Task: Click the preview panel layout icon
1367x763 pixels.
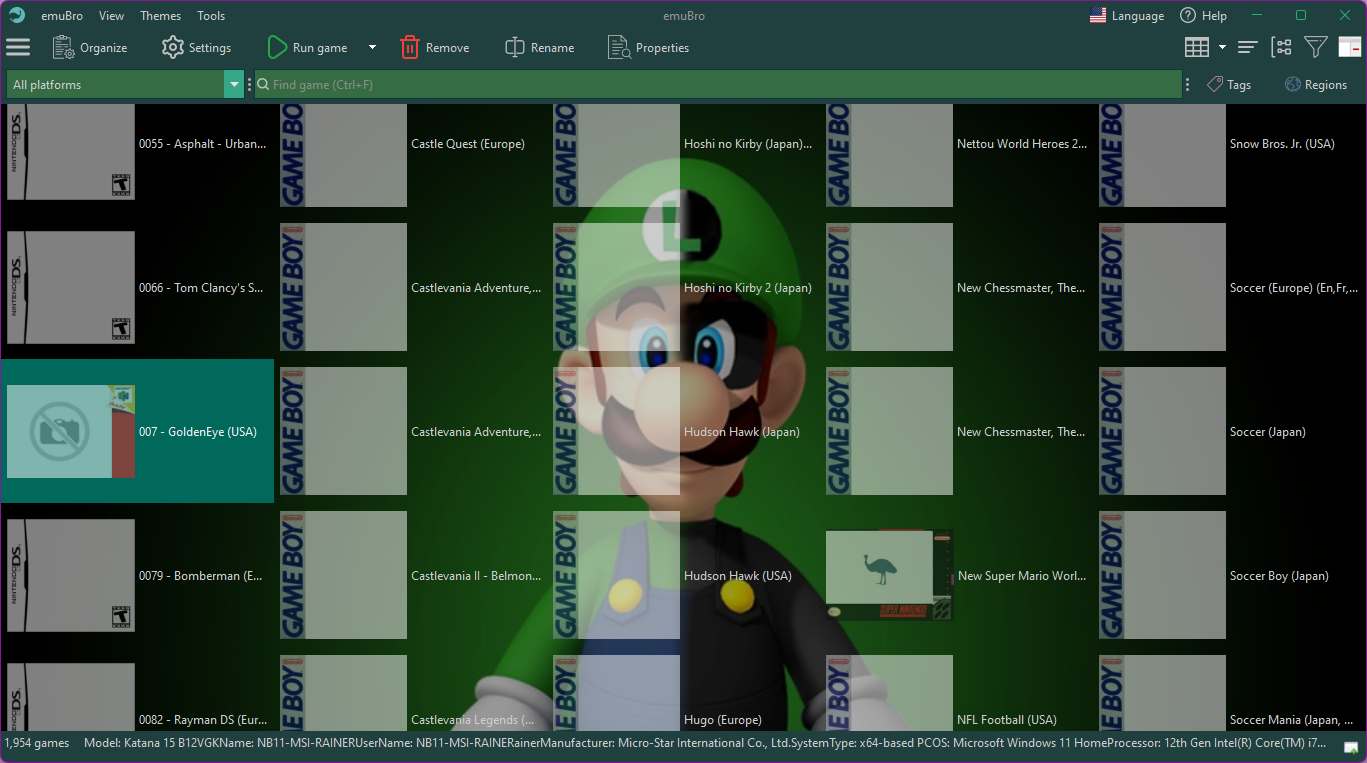Action: tap(1351, 46)
